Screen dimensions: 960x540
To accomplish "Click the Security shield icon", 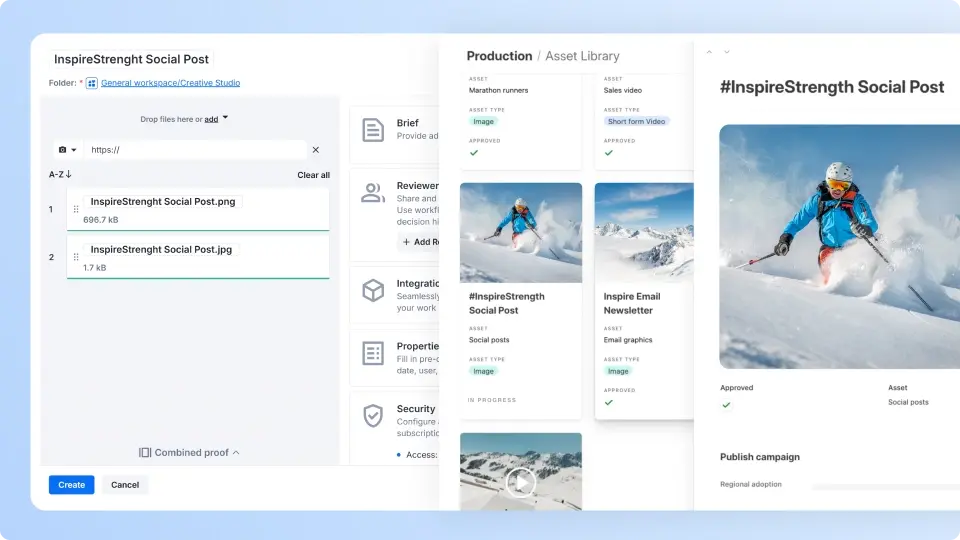I will [373, 416].
